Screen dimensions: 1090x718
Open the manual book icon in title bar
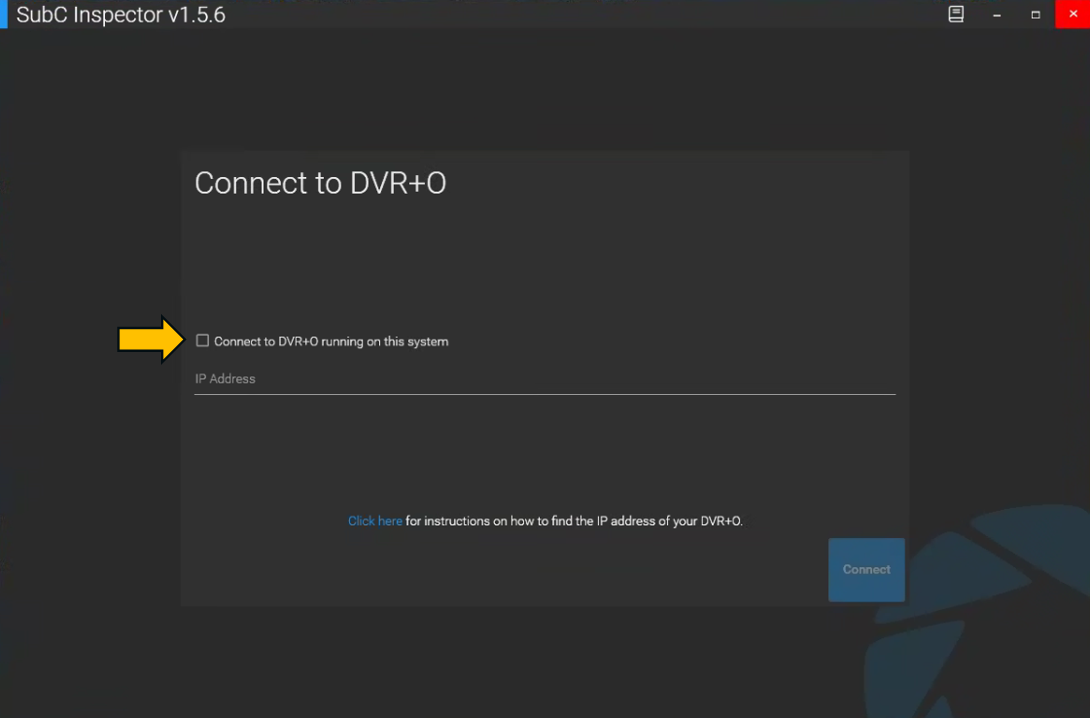click(956, 14)
